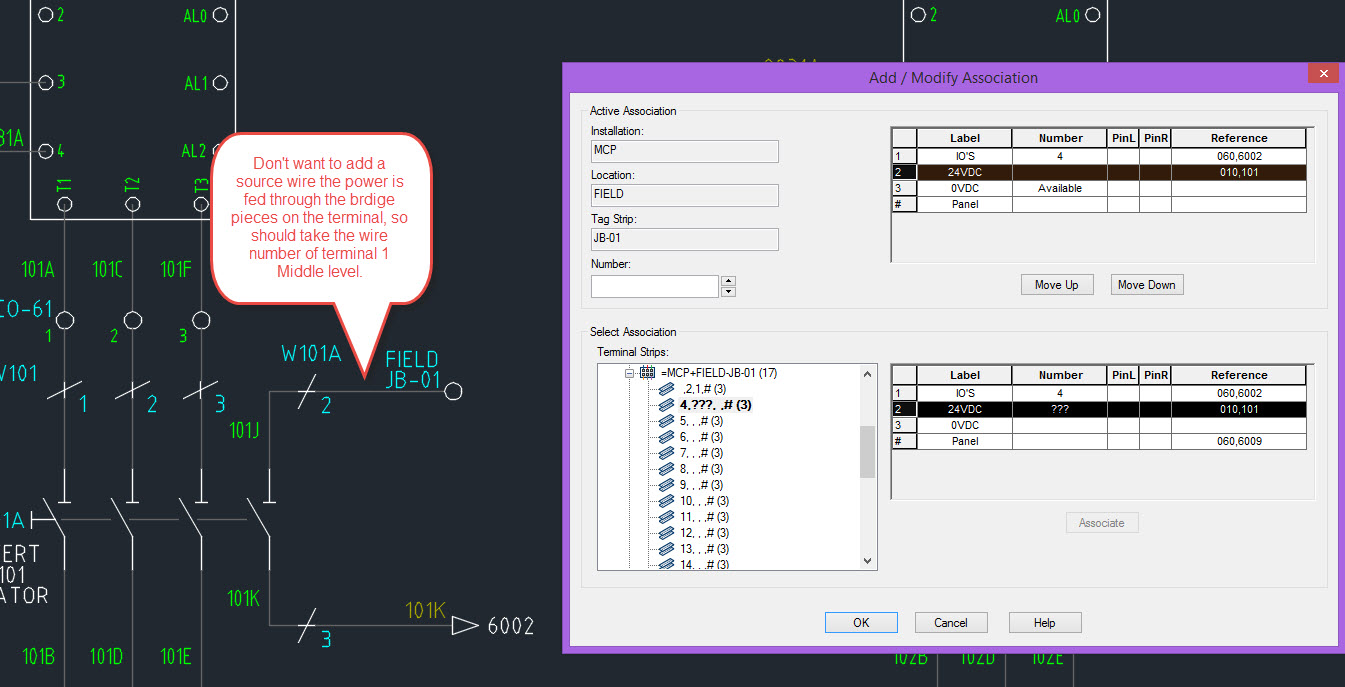Viewport: 1345px width, 687px height.
Task: Select the bold 4.??? terminal icon
Action: [x=667, y=404]
